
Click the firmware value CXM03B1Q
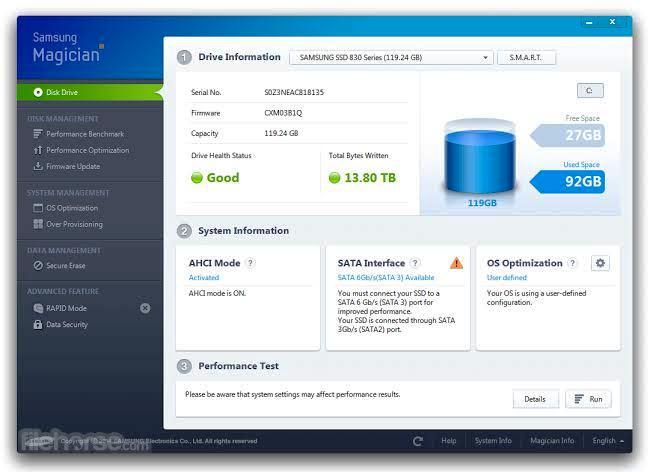point(283,113)
